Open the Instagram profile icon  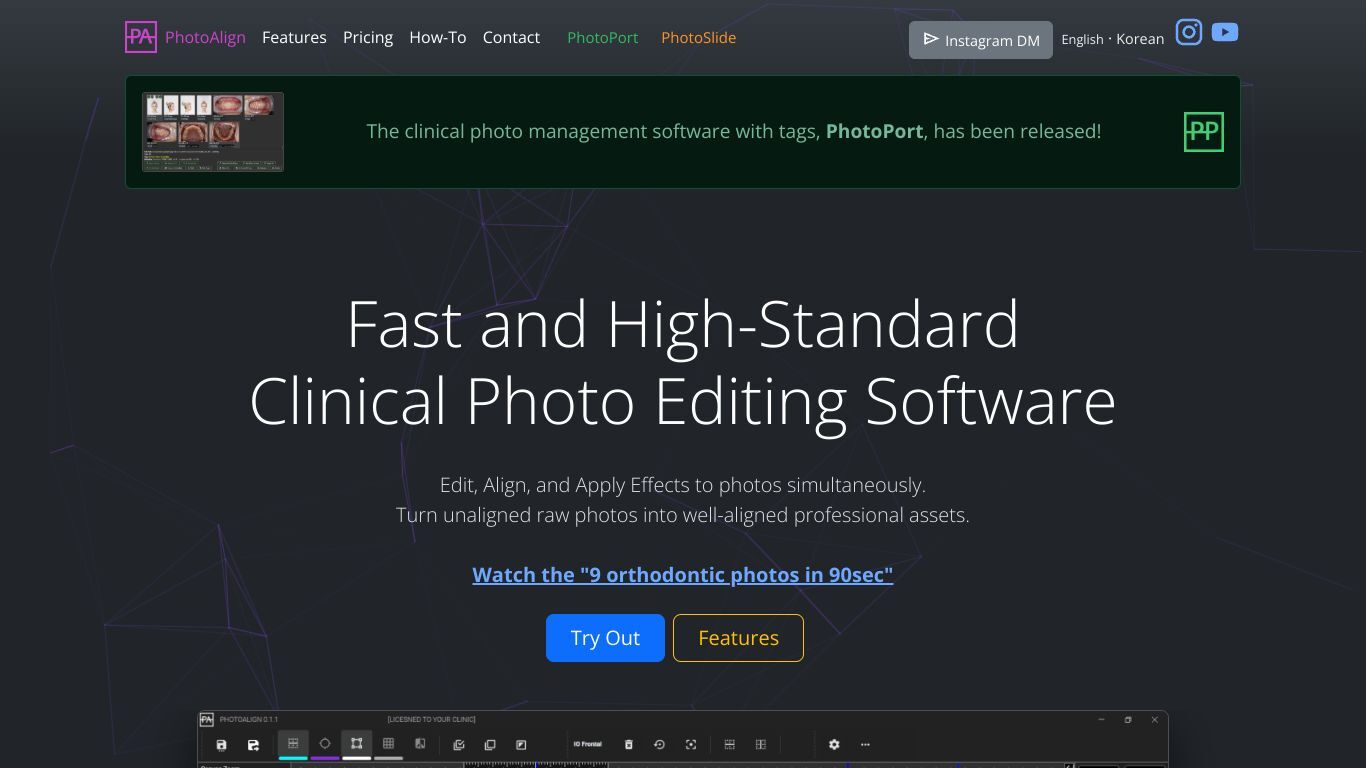1189,32
